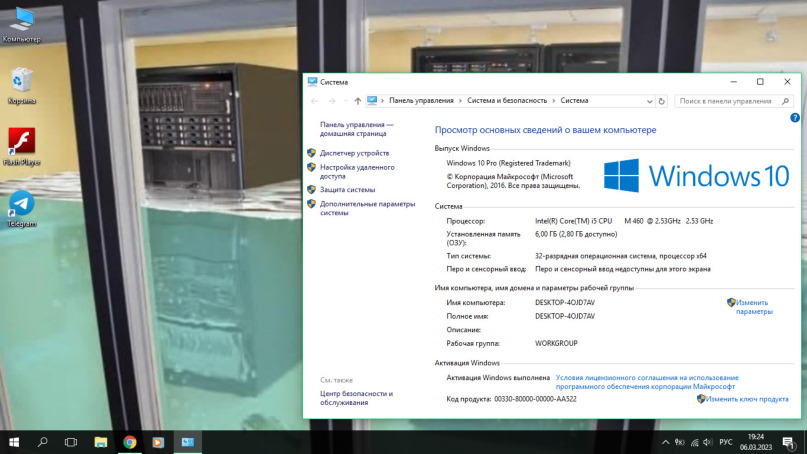Open the Windows Start menu
The height and width of the screenshot is (454, 807).
[x=14, y=442]
